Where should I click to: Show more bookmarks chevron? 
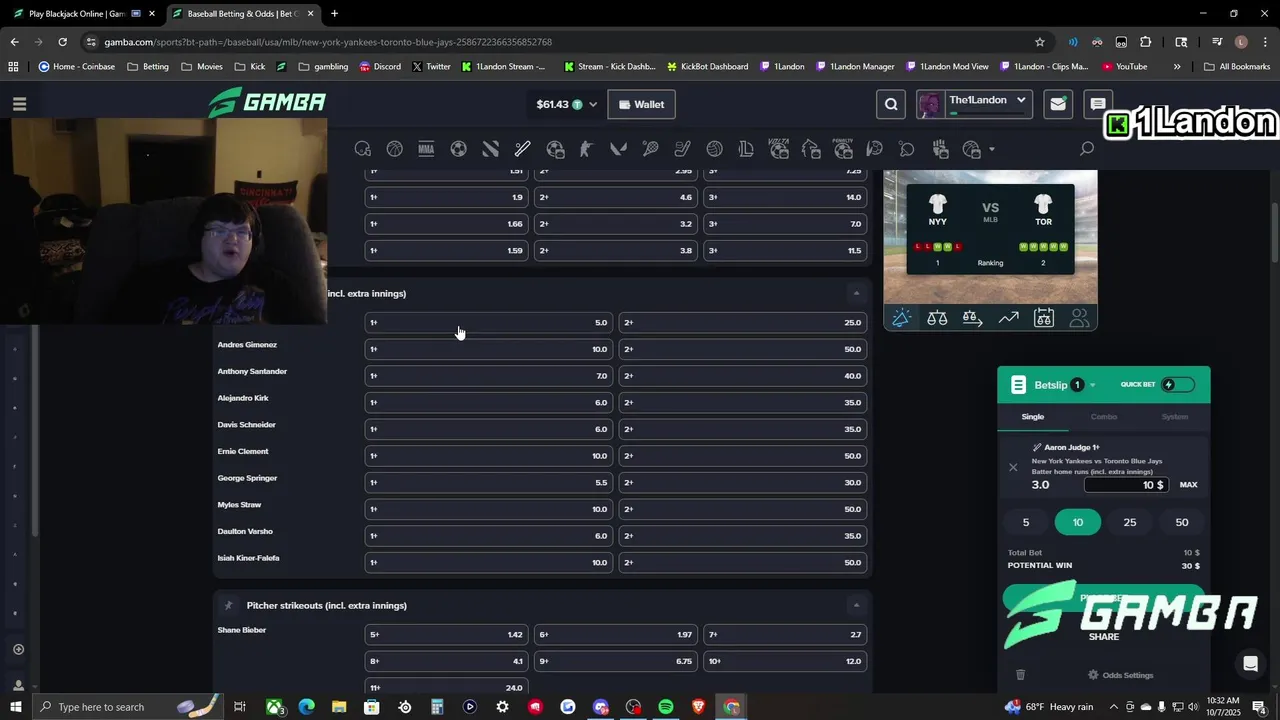coord(1177,67)
